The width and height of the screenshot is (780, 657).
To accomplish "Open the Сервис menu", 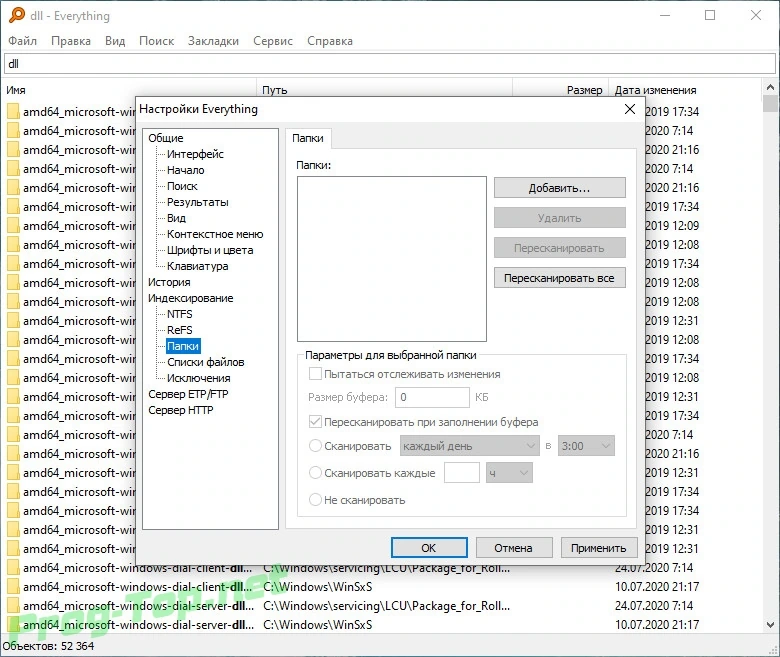I will pyautogui.click(x=273, y=41).
